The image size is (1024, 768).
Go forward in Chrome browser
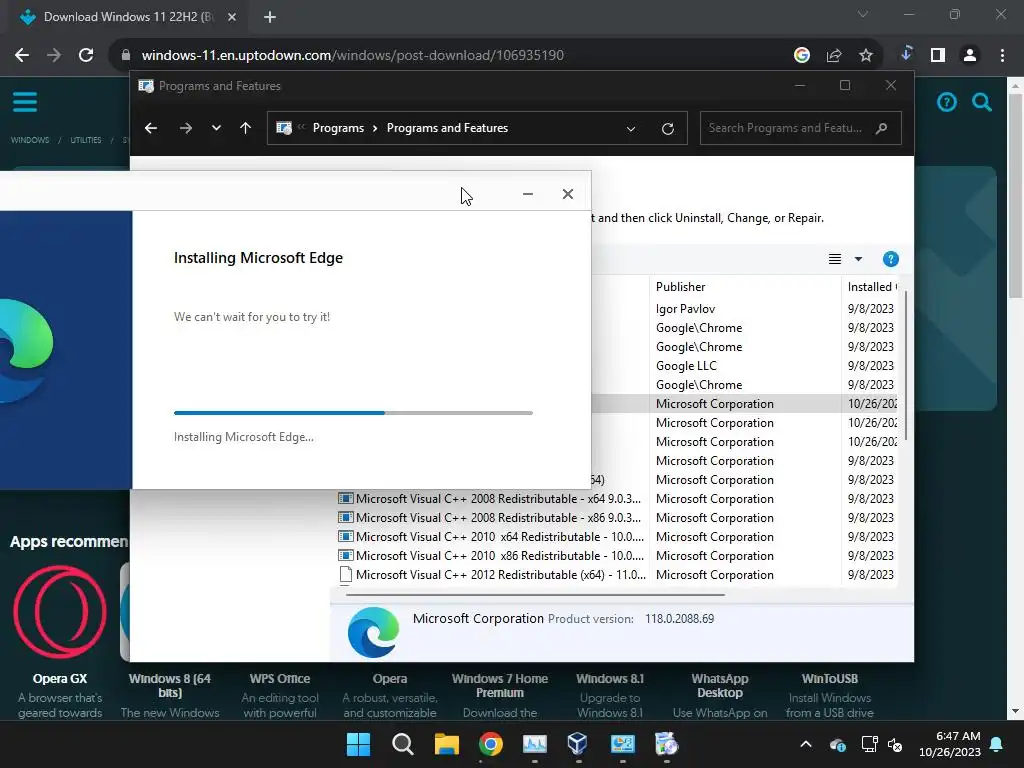(x=54, y=56)
